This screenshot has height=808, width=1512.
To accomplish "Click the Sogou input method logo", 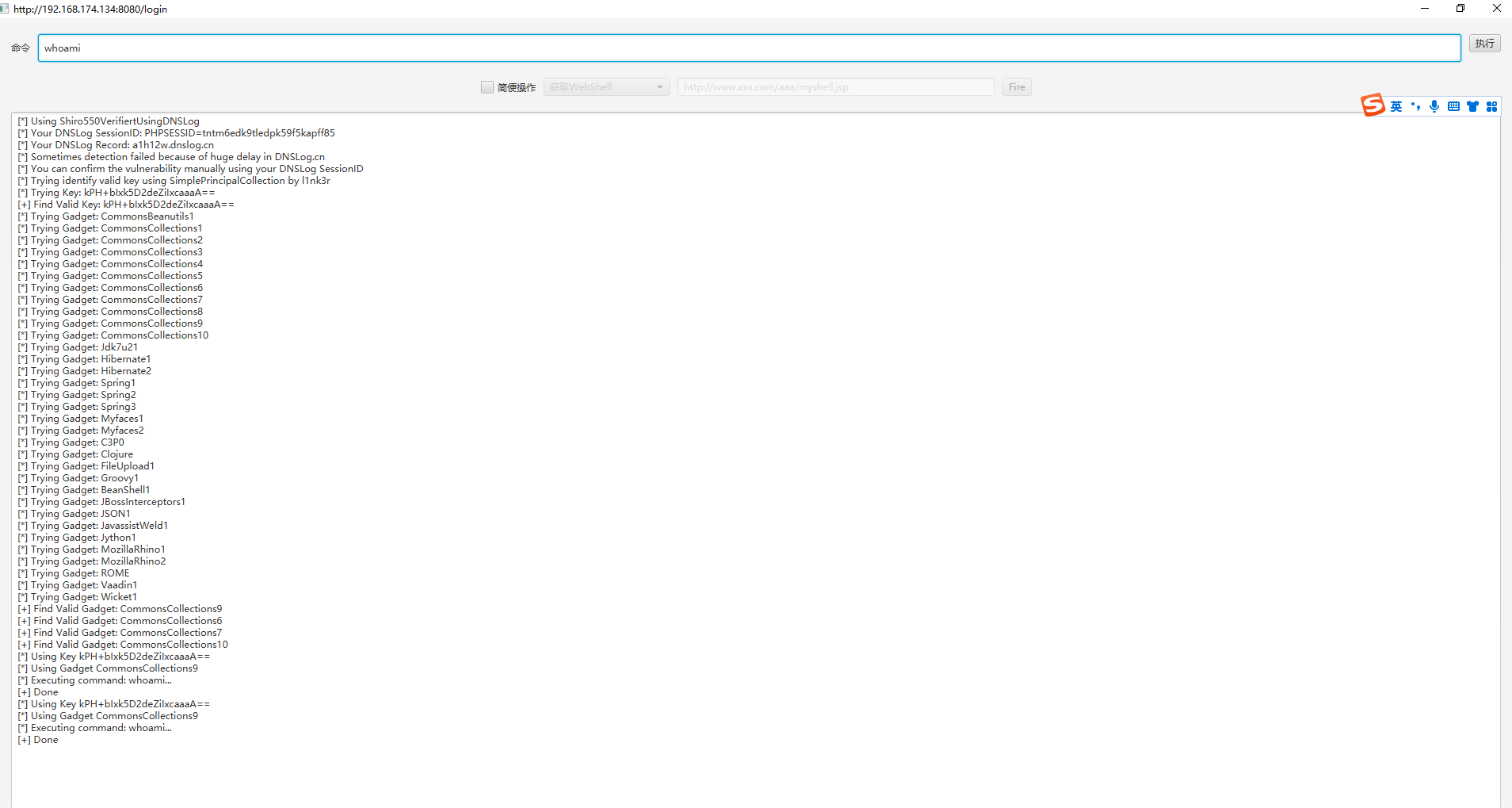I will pyautogui.click(x=1373, y=105).
